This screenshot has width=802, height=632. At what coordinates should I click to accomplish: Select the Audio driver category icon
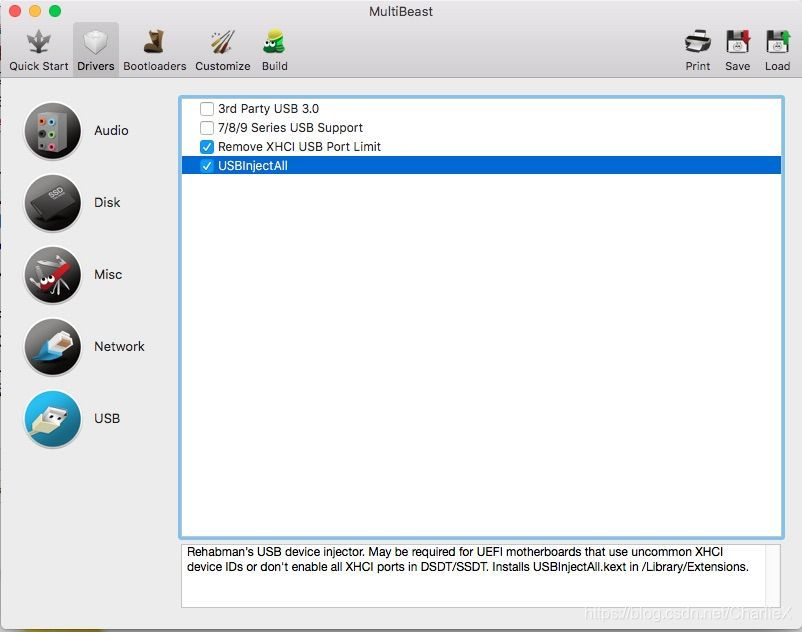click(x=53, y=130)
